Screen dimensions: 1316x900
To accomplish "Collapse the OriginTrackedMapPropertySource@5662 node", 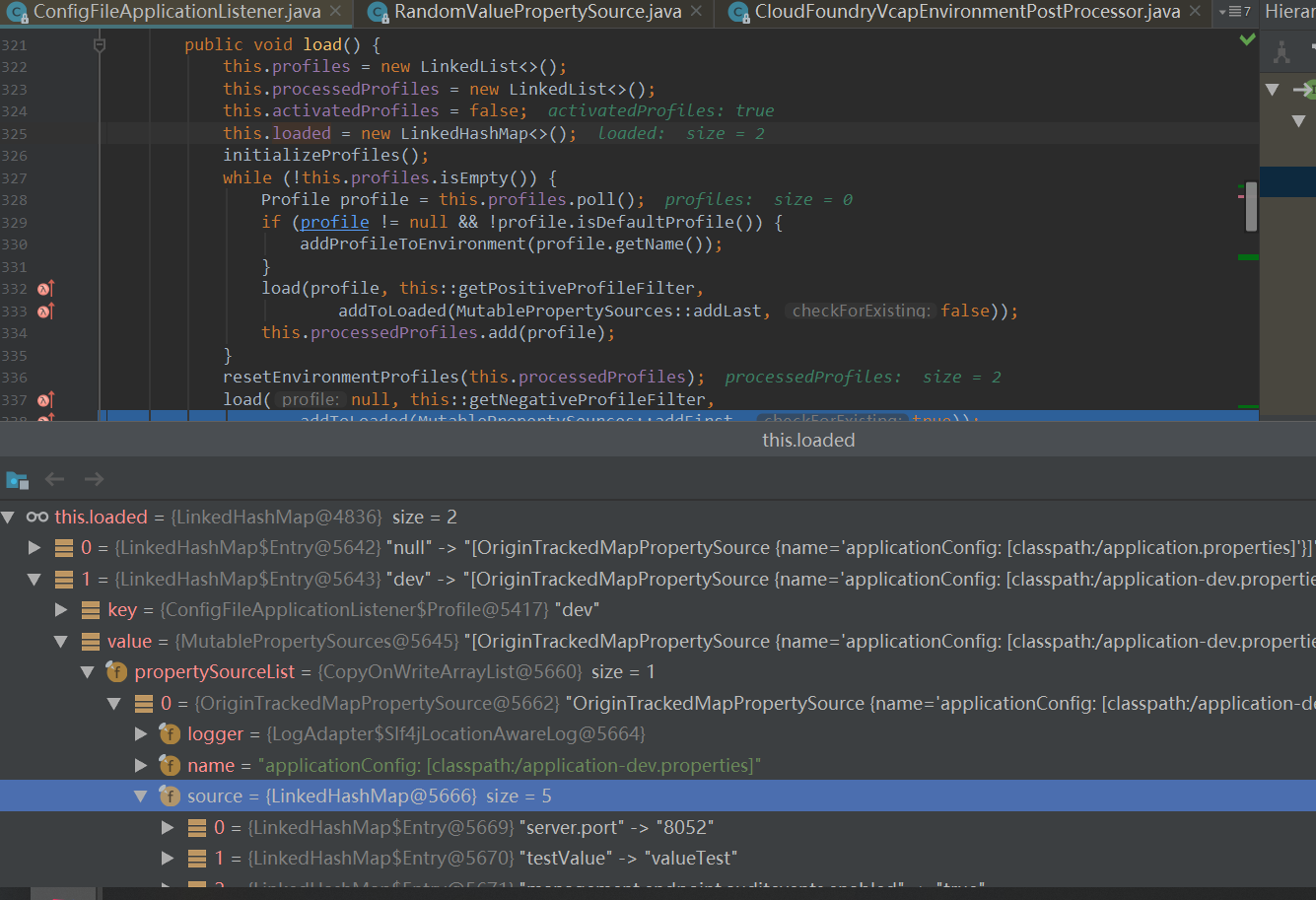I will (x=114, y=704).
